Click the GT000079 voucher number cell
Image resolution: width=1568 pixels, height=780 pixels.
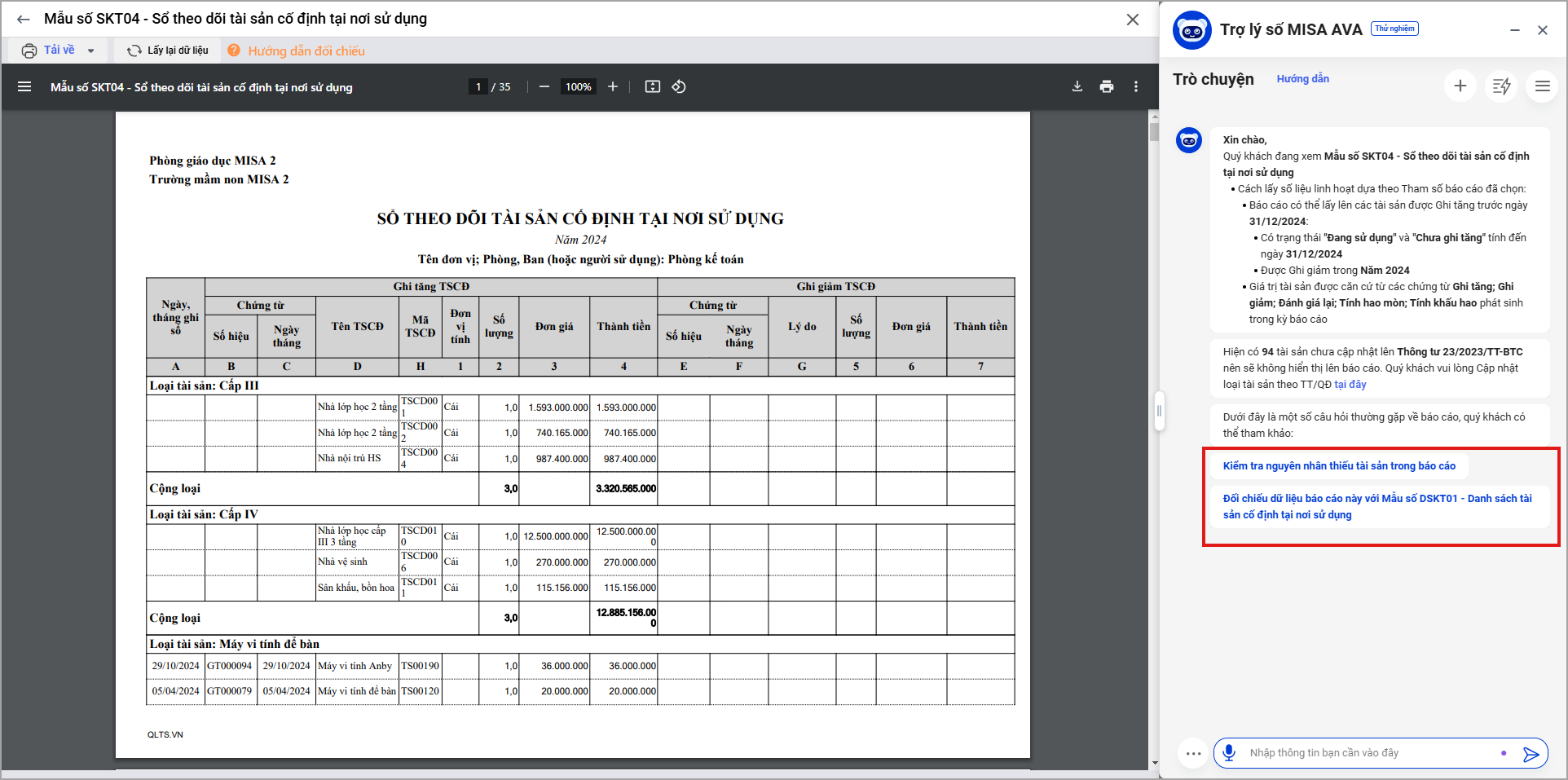point(230,692)
